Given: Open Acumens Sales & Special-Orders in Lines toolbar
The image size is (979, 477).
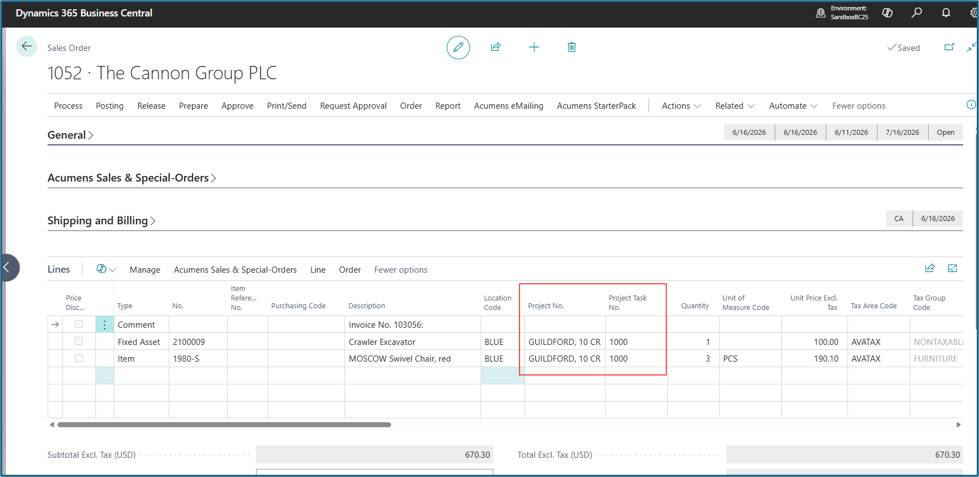Looking at the screenshot, I should 235,270.
